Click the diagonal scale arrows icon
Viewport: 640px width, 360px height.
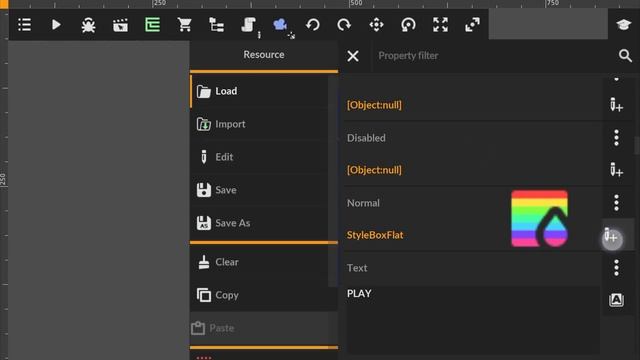coord(472,25)
